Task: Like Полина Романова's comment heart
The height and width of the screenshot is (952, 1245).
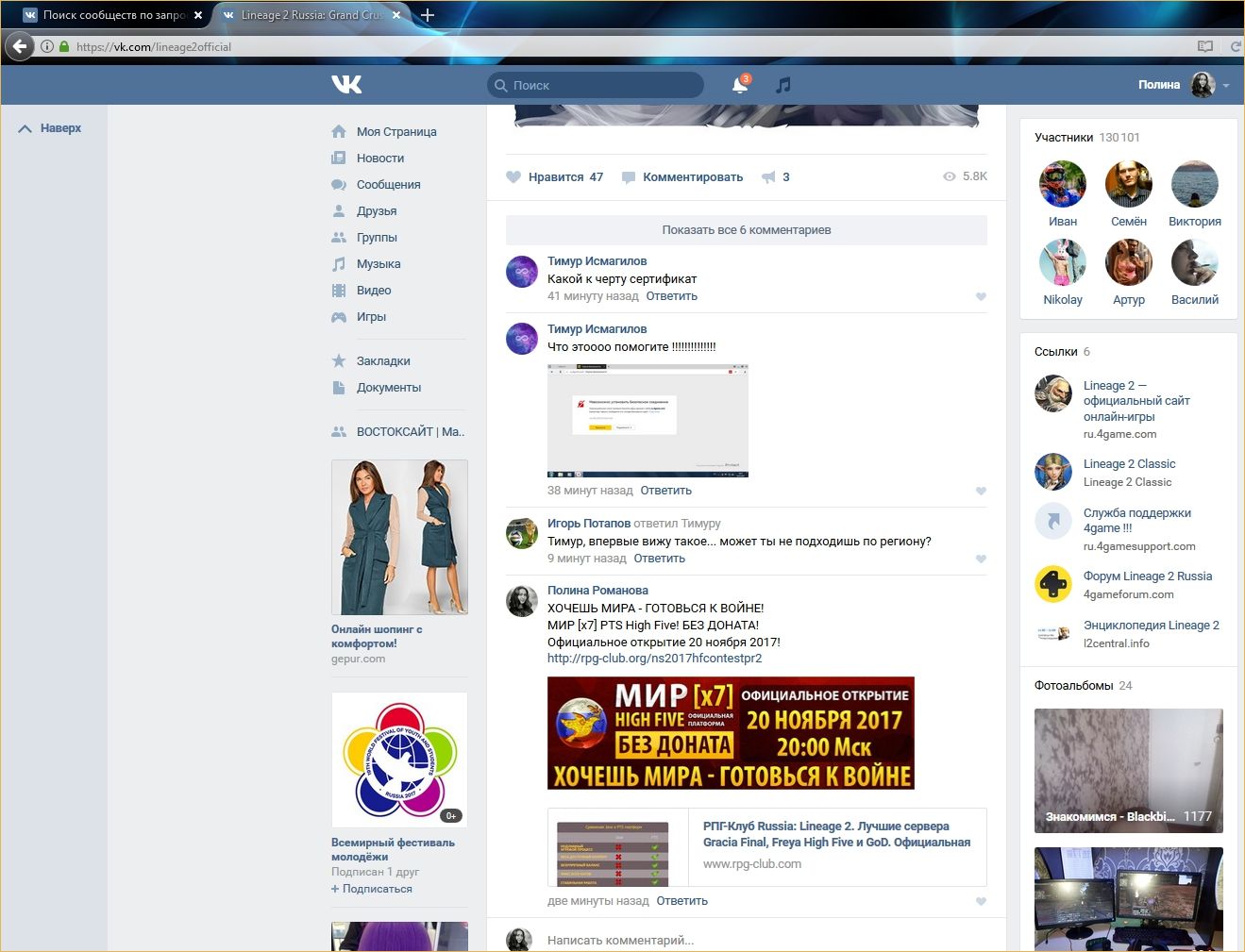Action: [981, 901]
